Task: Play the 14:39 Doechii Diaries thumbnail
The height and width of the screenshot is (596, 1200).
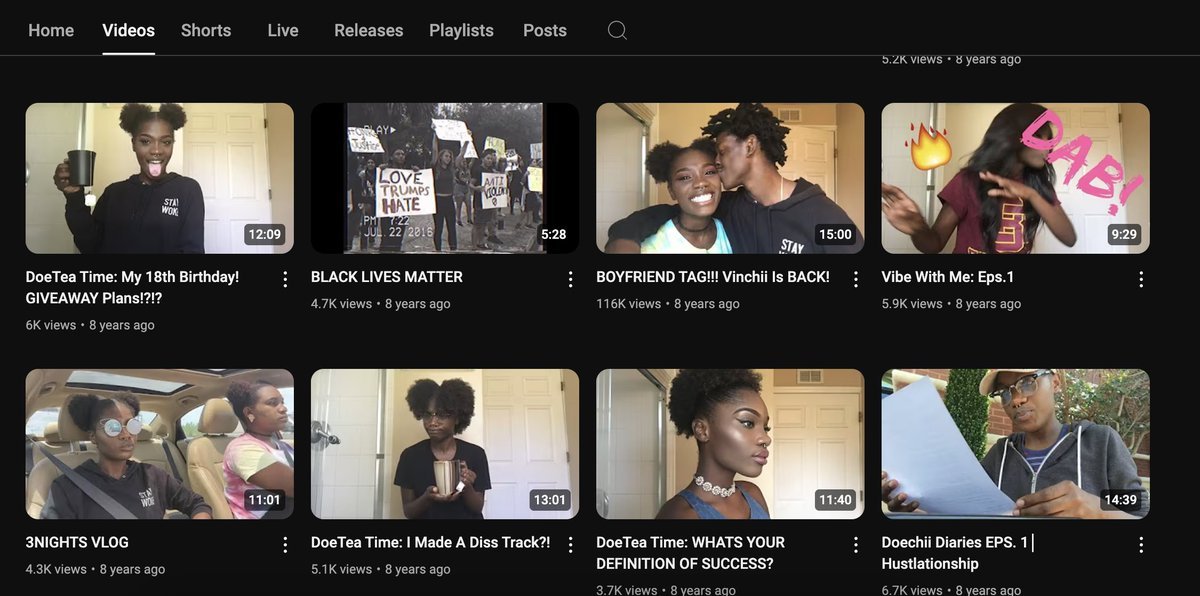Action: (1015, 444)
